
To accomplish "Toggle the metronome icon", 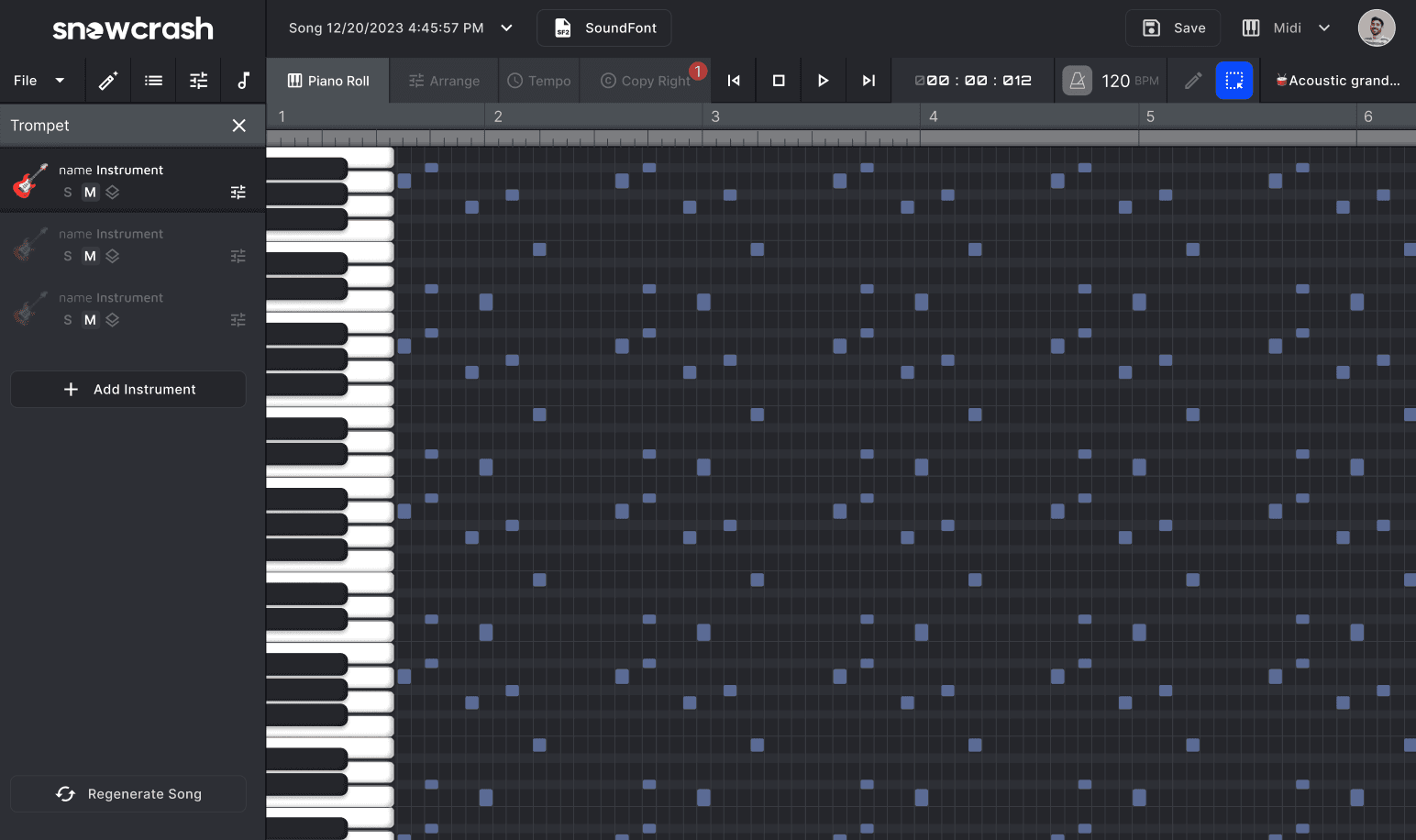I will (x=1078, y=81).
